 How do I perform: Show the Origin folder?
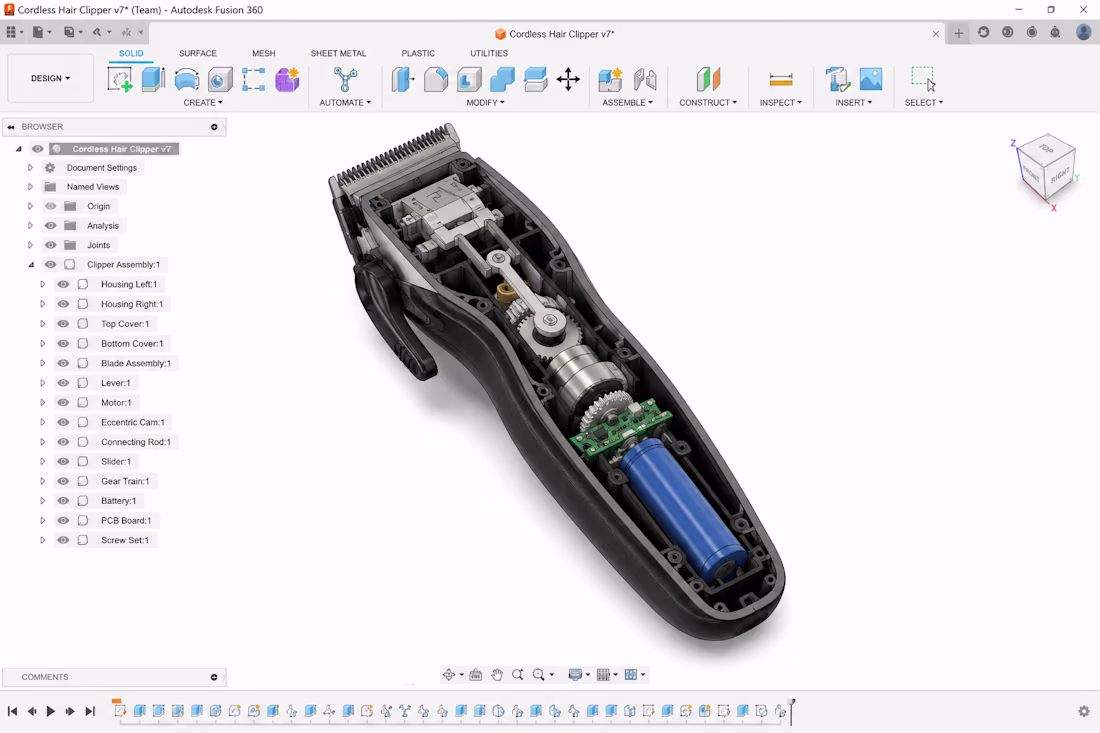tap(51, 206)
